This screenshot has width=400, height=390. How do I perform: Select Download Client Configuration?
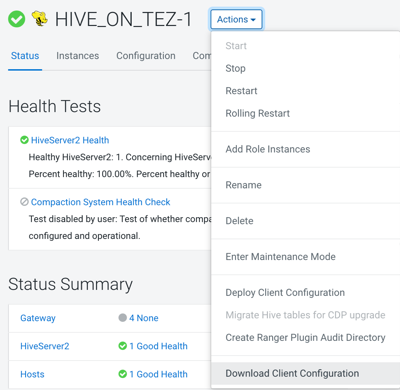[x=292, y=373]
